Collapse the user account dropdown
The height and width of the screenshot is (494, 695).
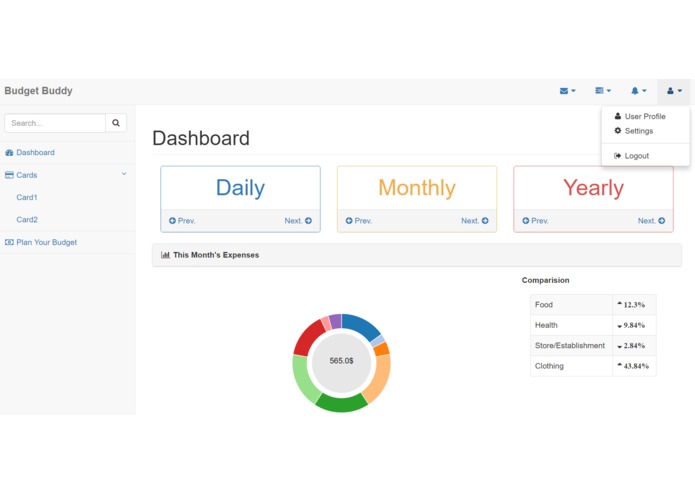pos(674,91)
